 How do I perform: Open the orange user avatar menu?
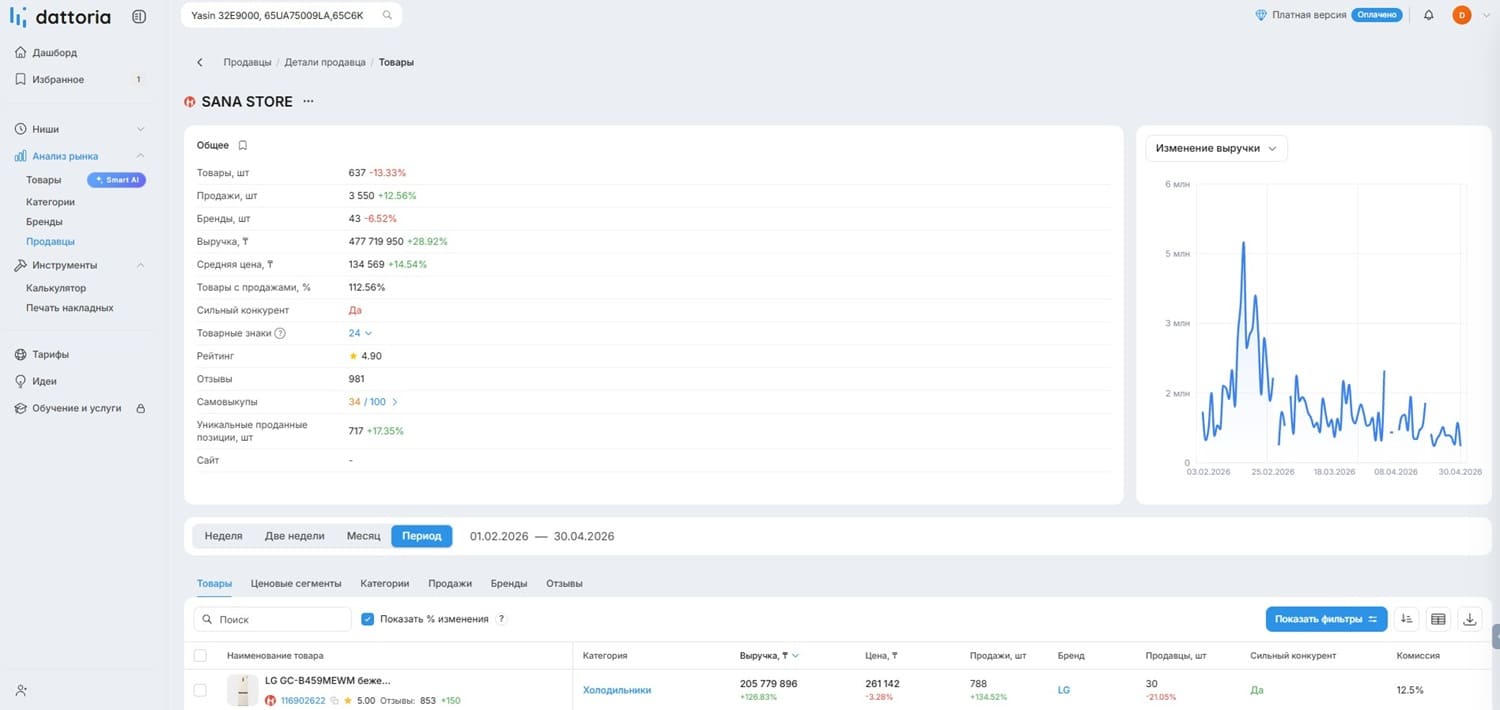tap(1461, 15)
